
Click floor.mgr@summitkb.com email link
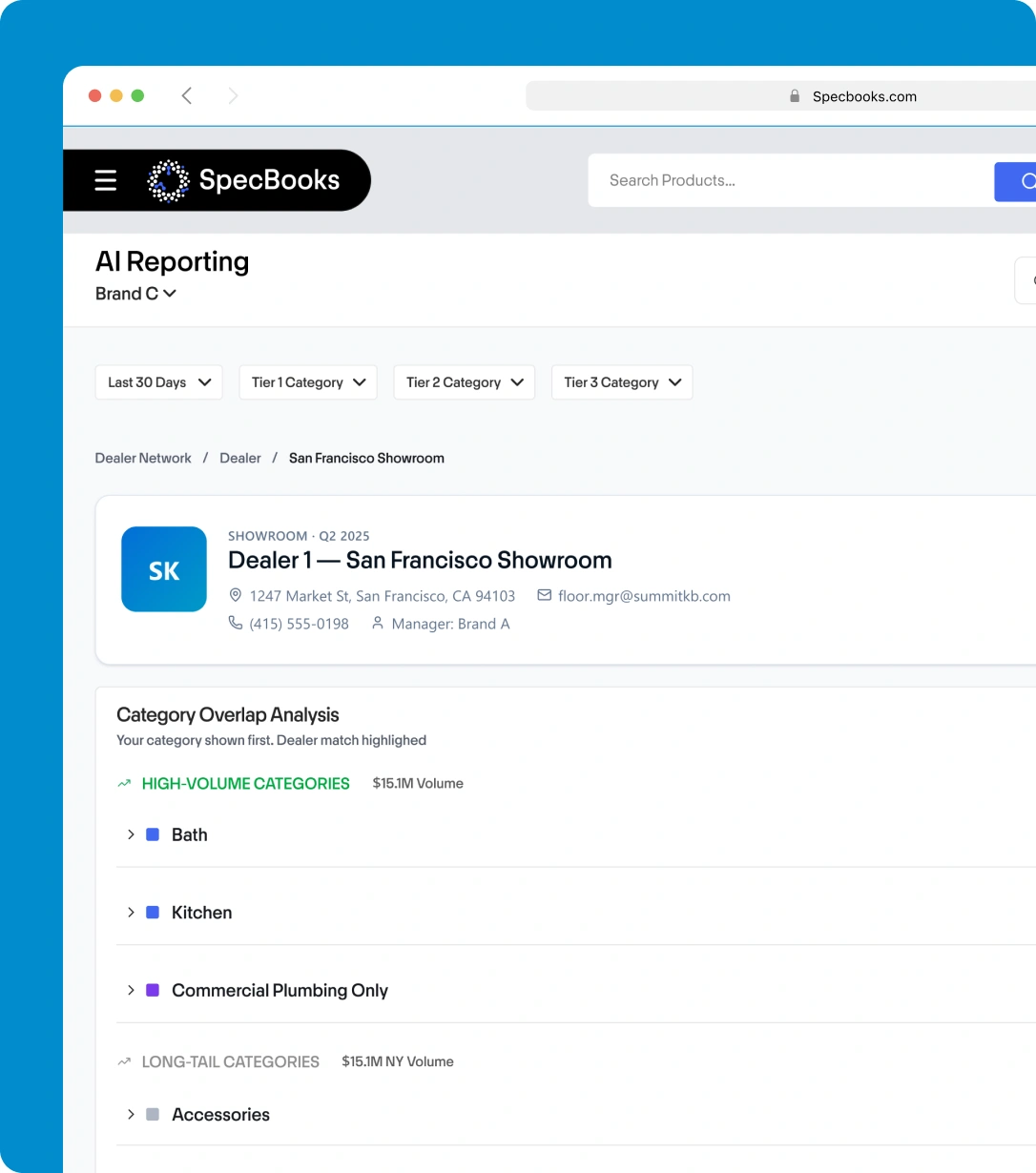[644, 596]
